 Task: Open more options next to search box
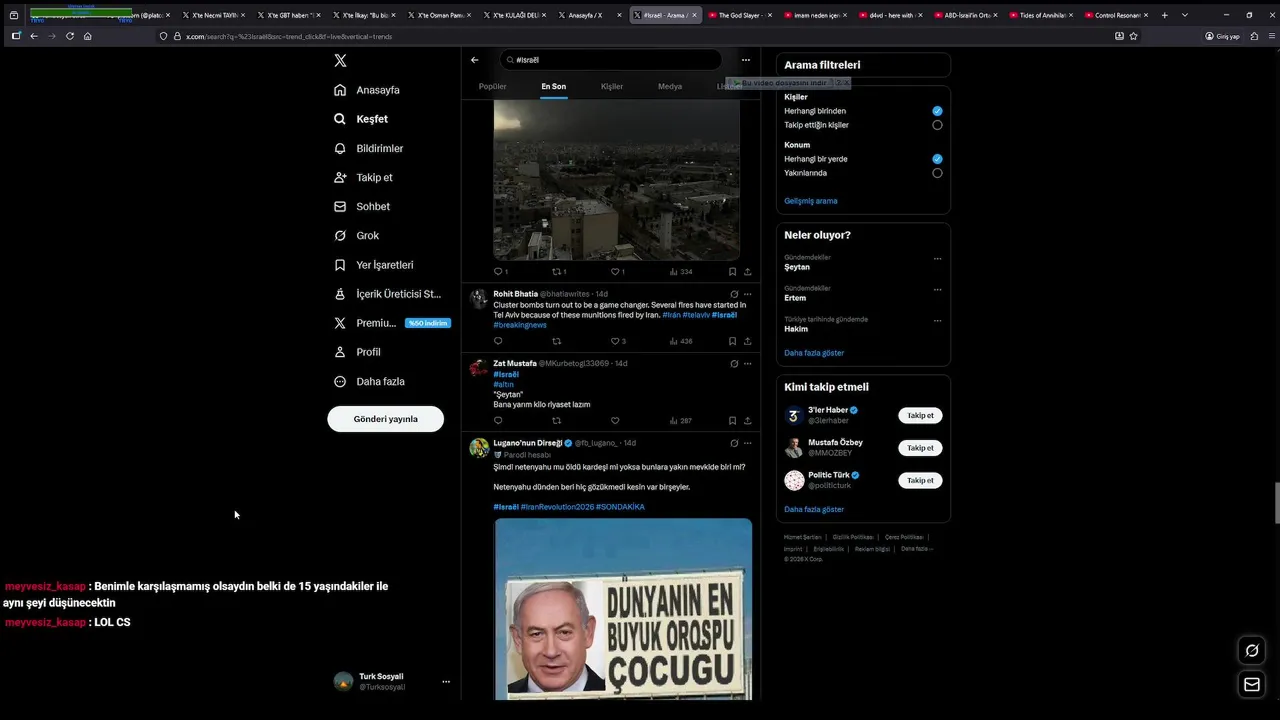click(745, 60)
